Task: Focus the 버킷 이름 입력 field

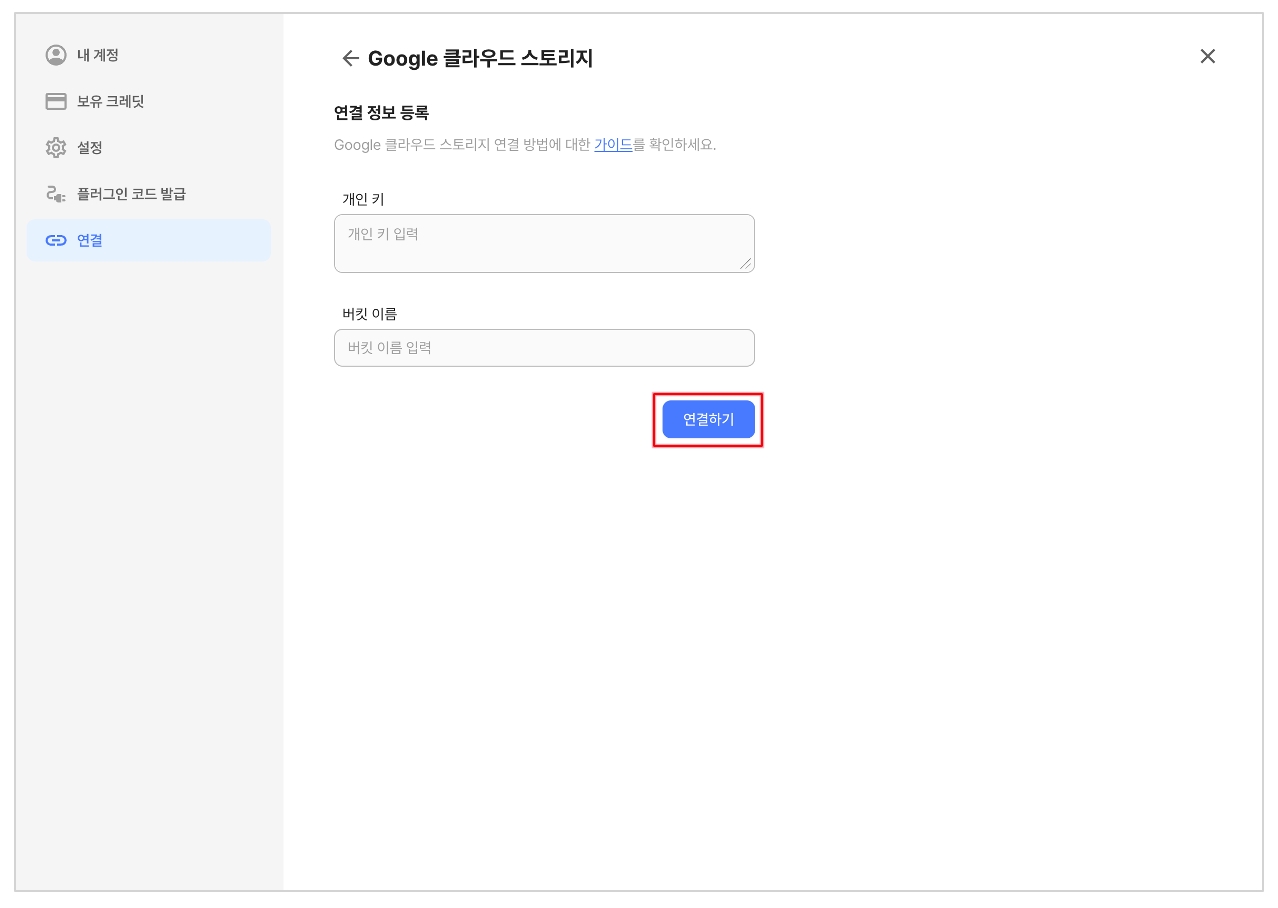Action: tap(543, 348)
